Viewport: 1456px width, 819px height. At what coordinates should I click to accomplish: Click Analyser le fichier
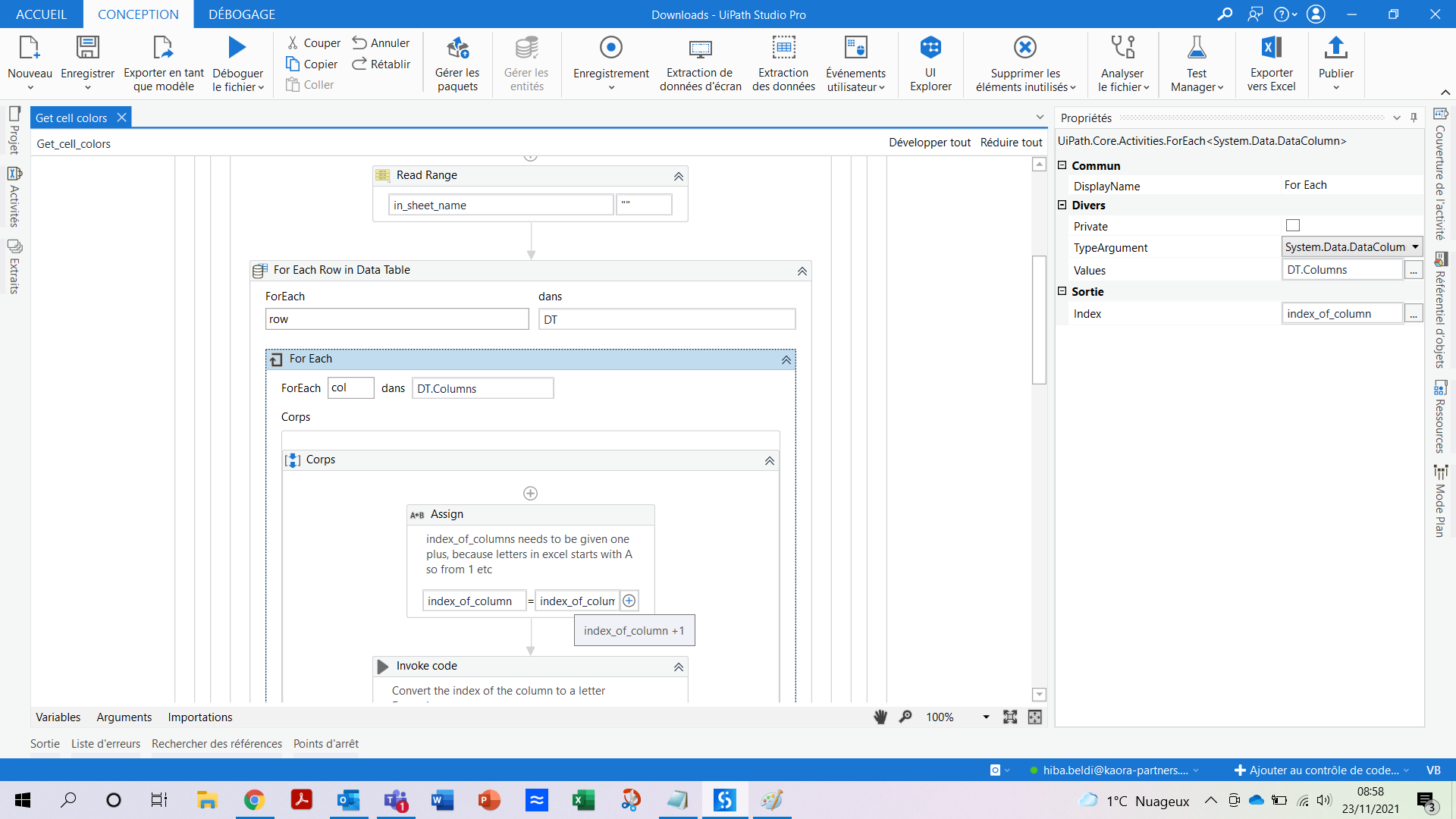pyautogui.click(x=1123, y=64)
